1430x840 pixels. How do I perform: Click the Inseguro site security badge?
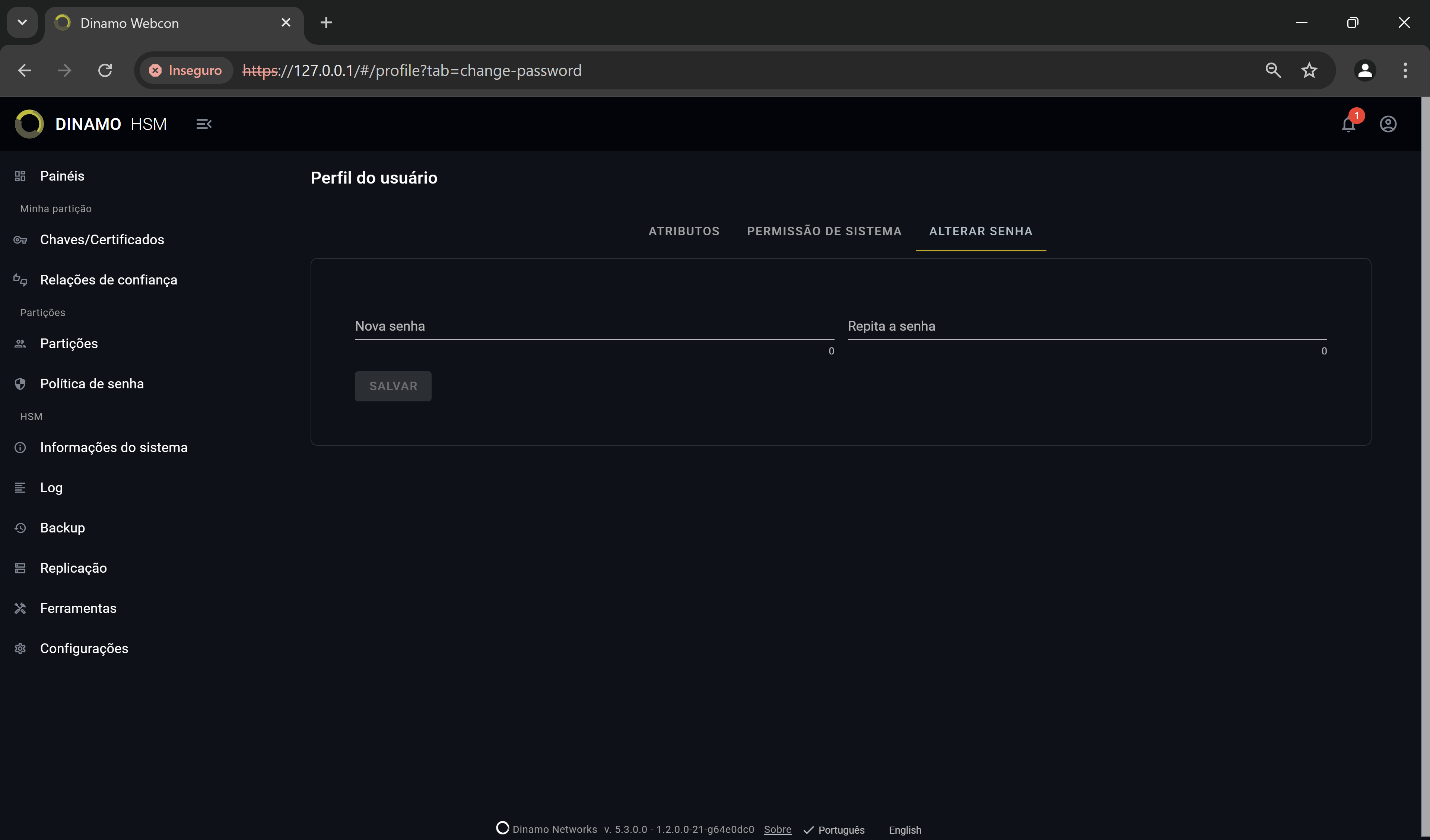185,70
